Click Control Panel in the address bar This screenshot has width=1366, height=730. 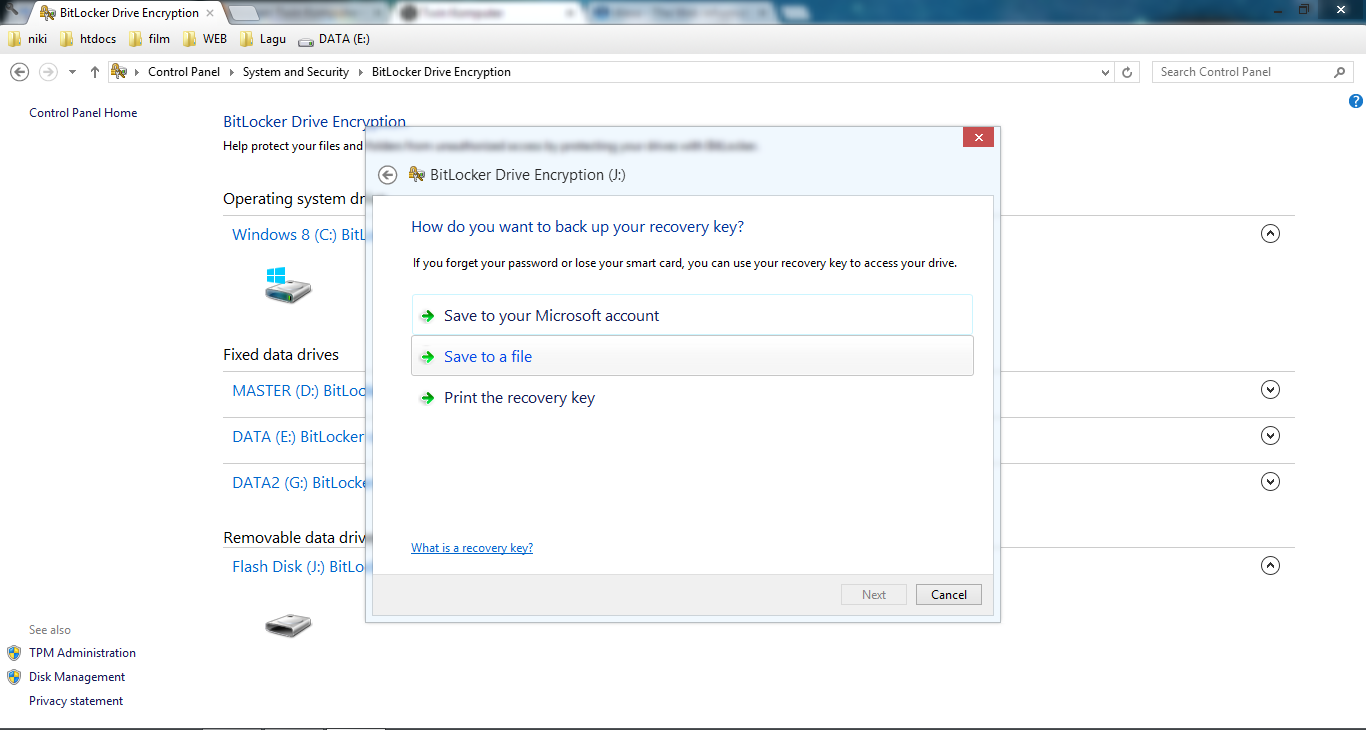click(184, 72)
